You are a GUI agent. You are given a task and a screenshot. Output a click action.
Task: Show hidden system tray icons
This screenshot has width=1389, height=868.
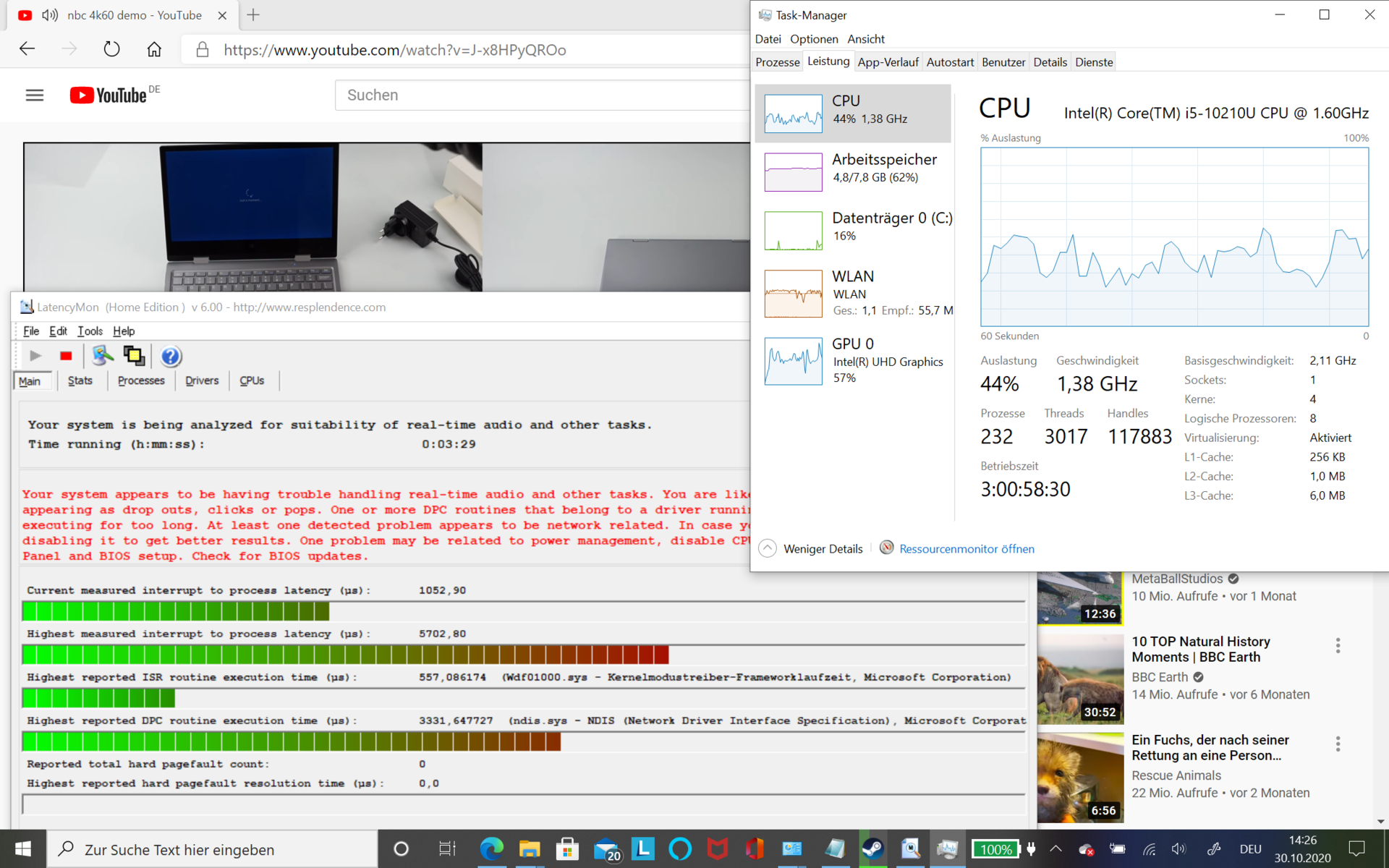pos(1055,848)
